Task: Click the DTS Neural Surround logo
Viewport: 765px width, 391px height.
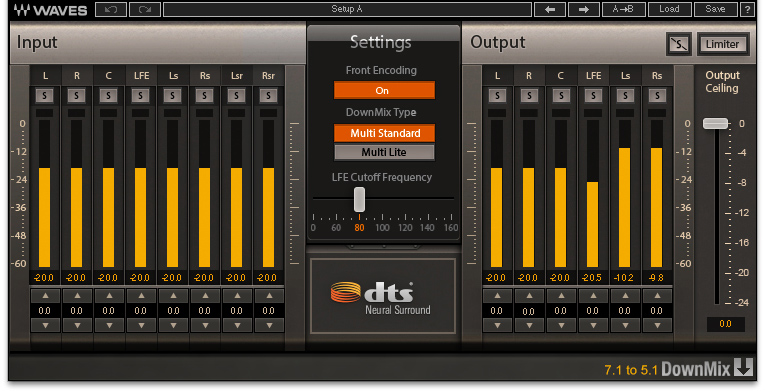Action: pyautogui.click(x=381, y=297)
